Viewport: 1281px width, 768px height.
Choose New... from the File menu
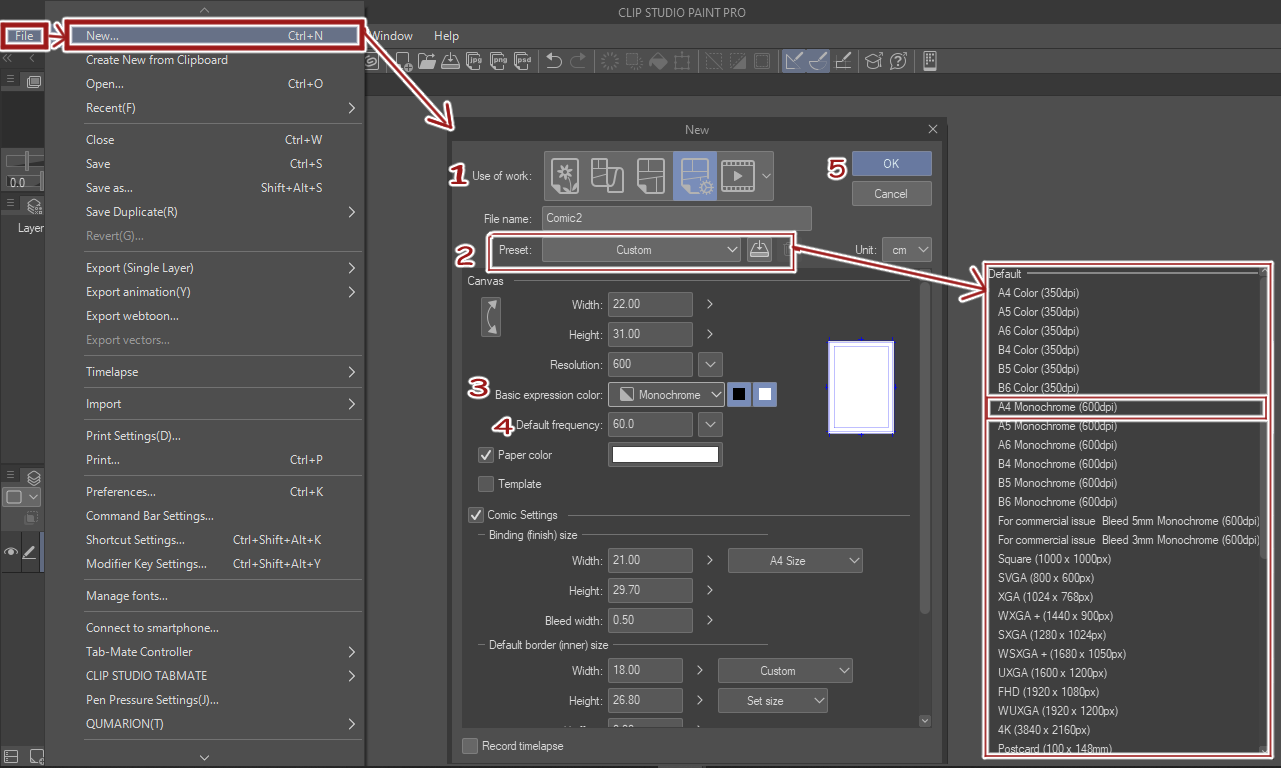click(x=215, y=36)
